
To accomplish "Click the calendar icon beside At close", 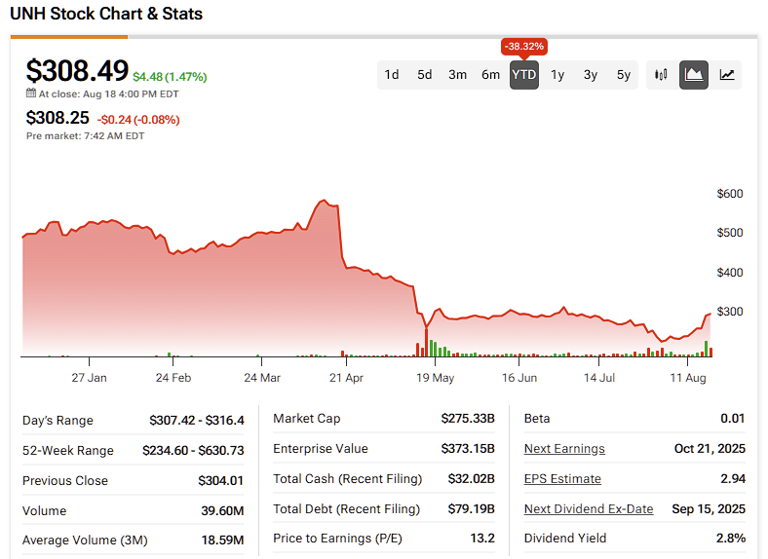I will pos(31,93).
